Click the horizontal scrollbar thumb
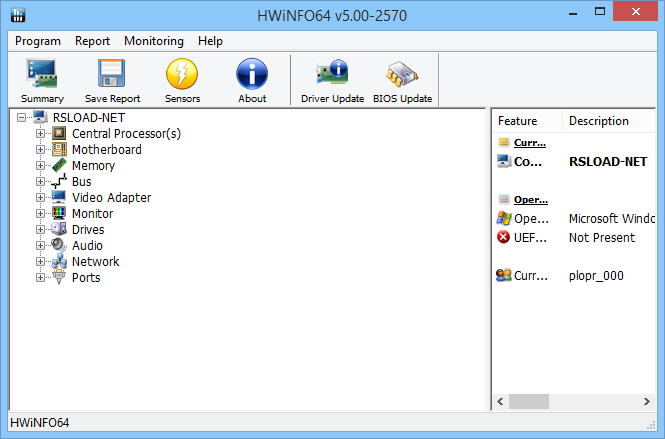This screenshot has height=439, width=665. 528,401
